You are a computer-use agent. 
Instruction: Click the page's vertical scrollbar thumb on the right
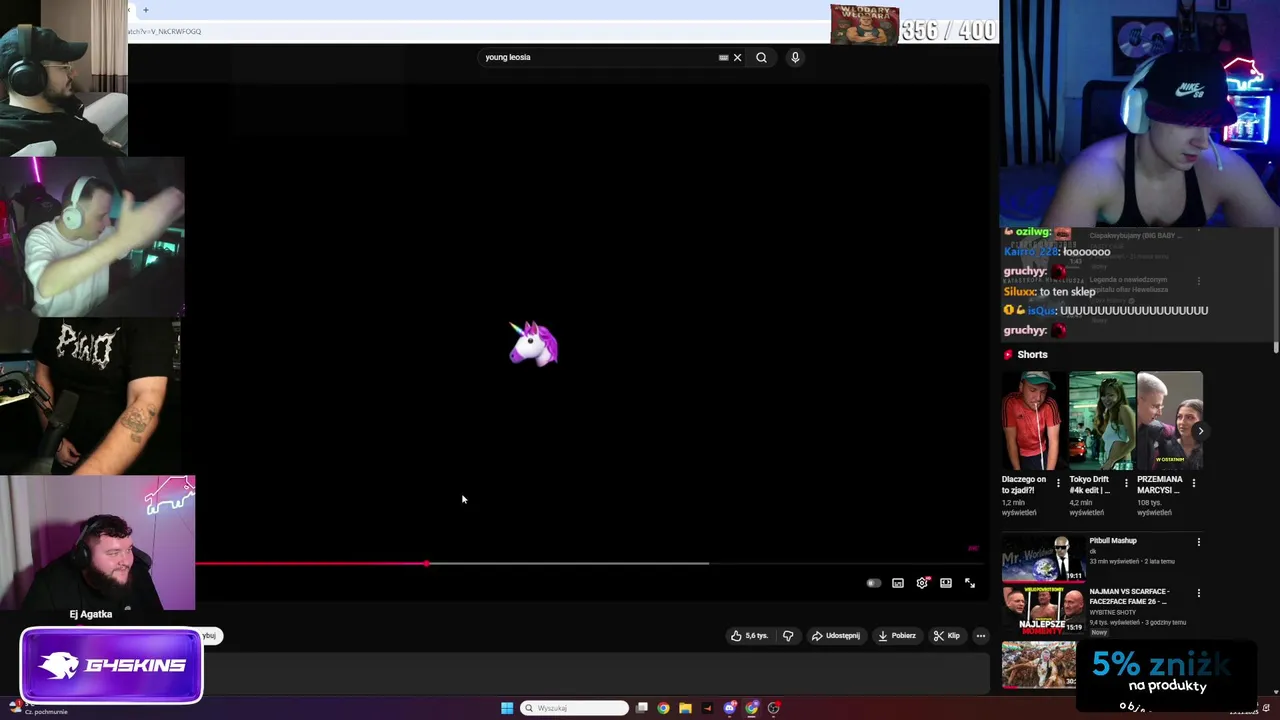[x=1275, y=349]
